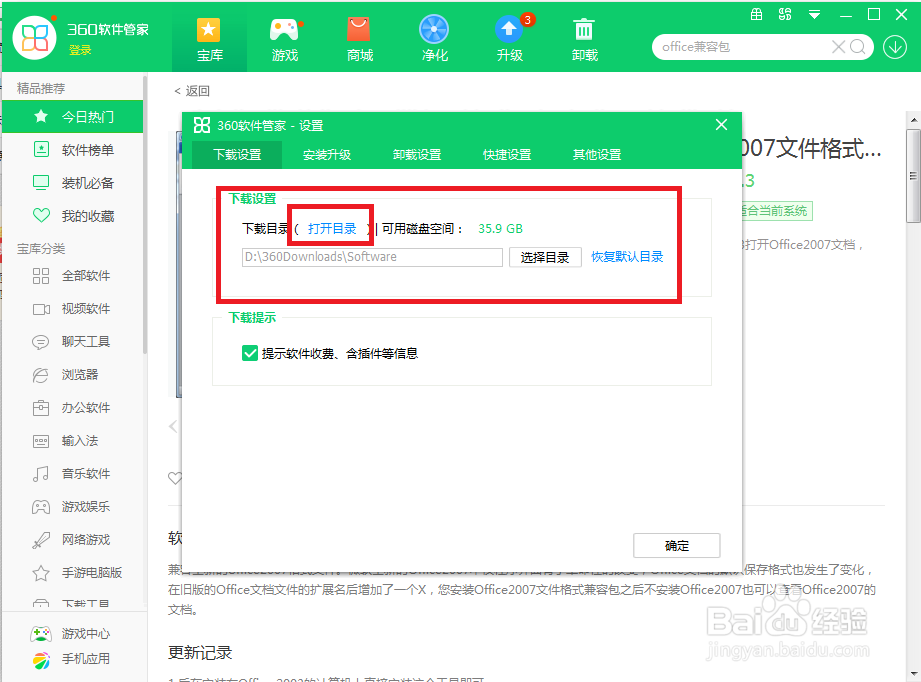Switch to 安装升级 tab
The width and height of the screenshot is (921, 682).
[x=327, y=154]
